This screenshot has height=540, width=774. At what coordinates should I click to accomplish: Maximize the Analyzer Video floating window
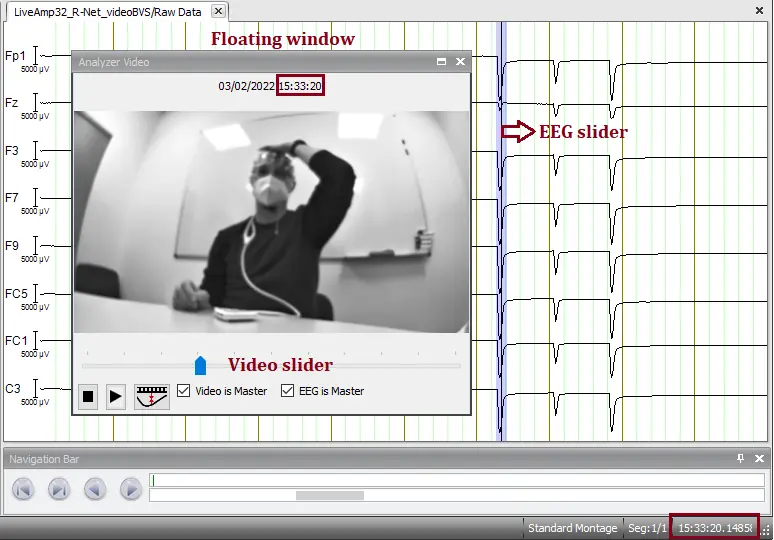pos(442,62)
